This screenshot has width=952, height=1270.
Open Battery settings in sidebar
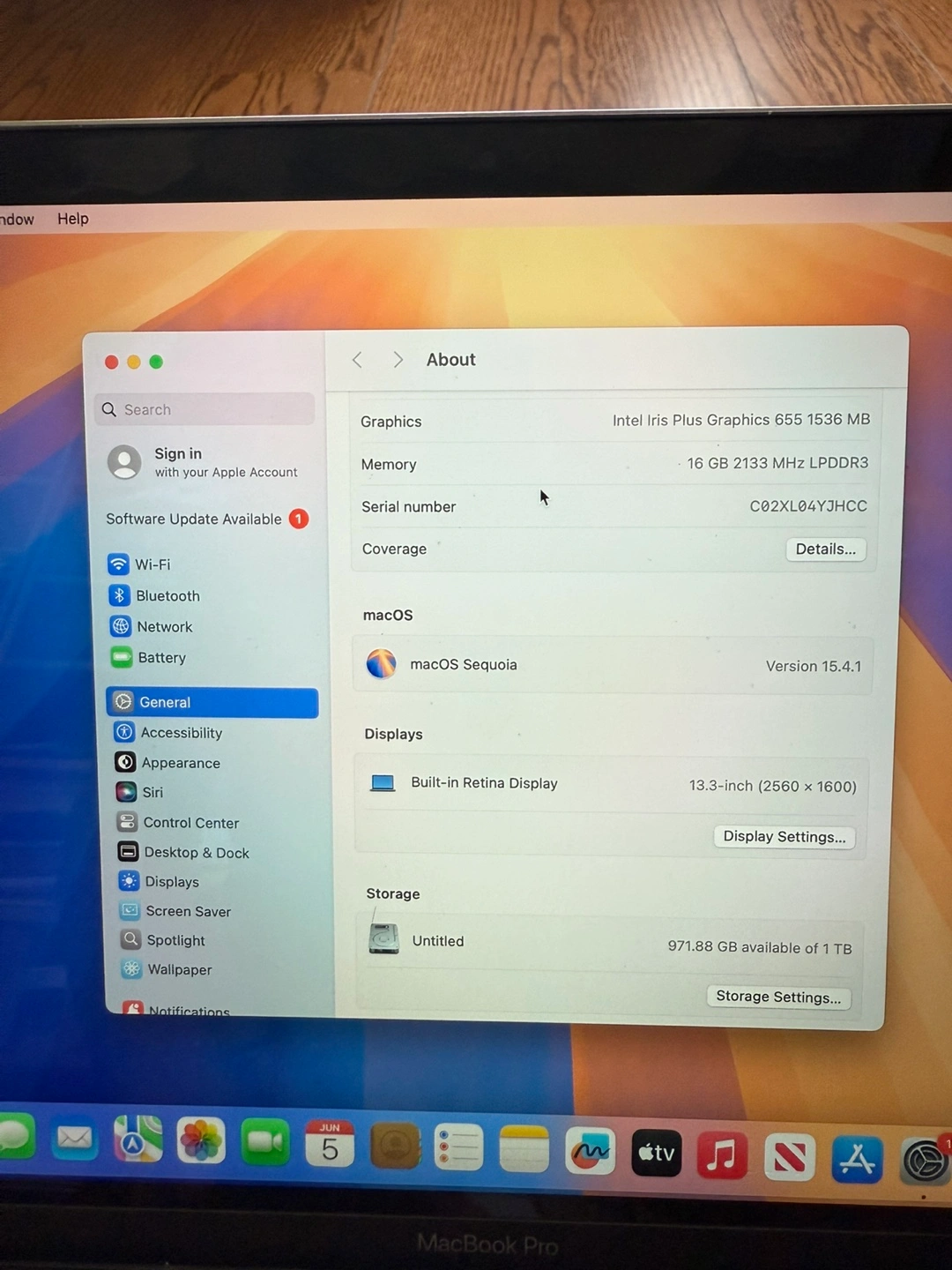tap(148, 657)
